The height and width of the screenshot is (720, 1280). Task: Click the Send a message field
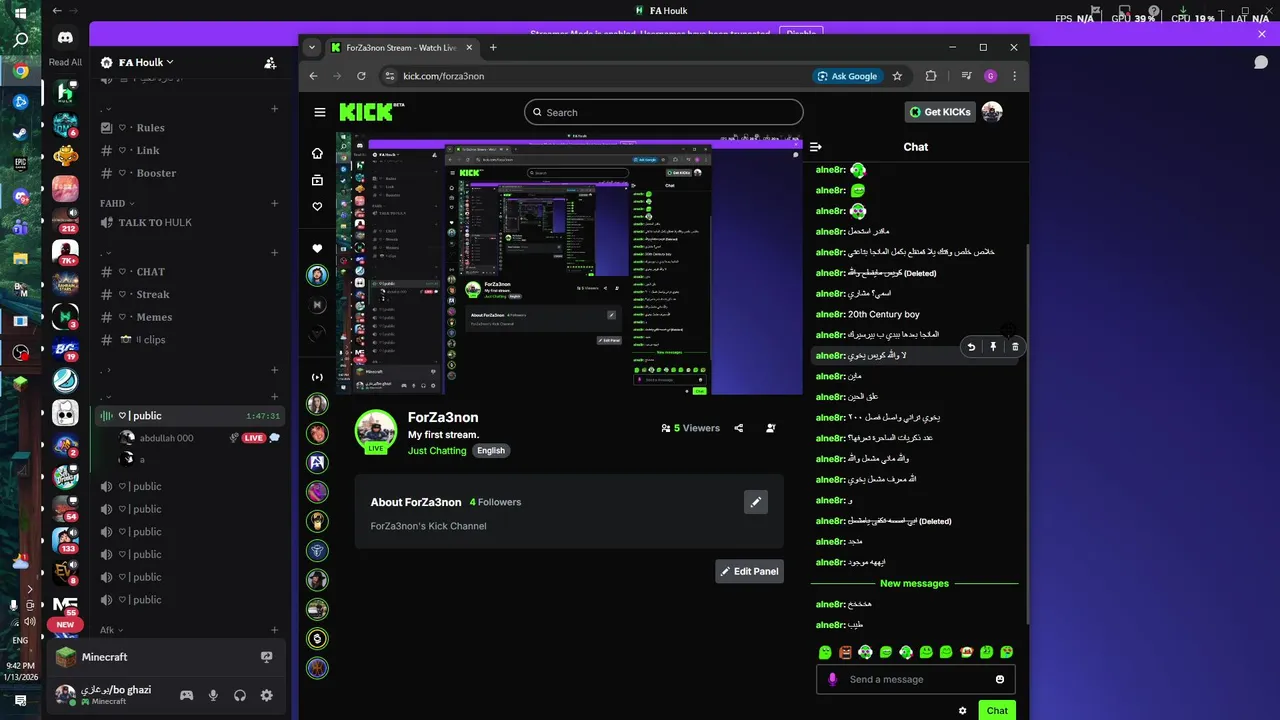(x=915, y=679)
